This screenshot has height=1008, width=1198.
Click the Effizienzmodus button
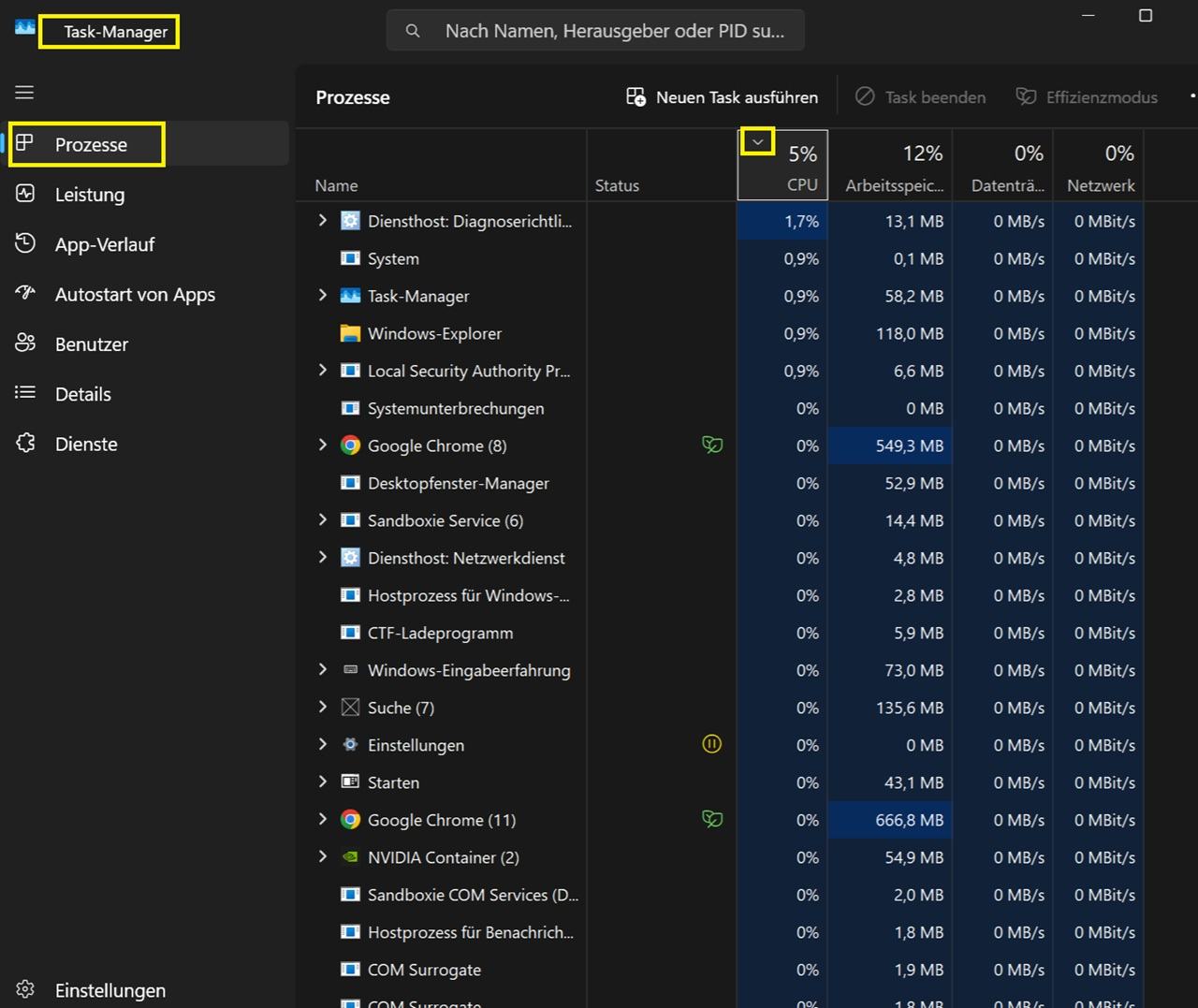click(x=1087, y=97)
